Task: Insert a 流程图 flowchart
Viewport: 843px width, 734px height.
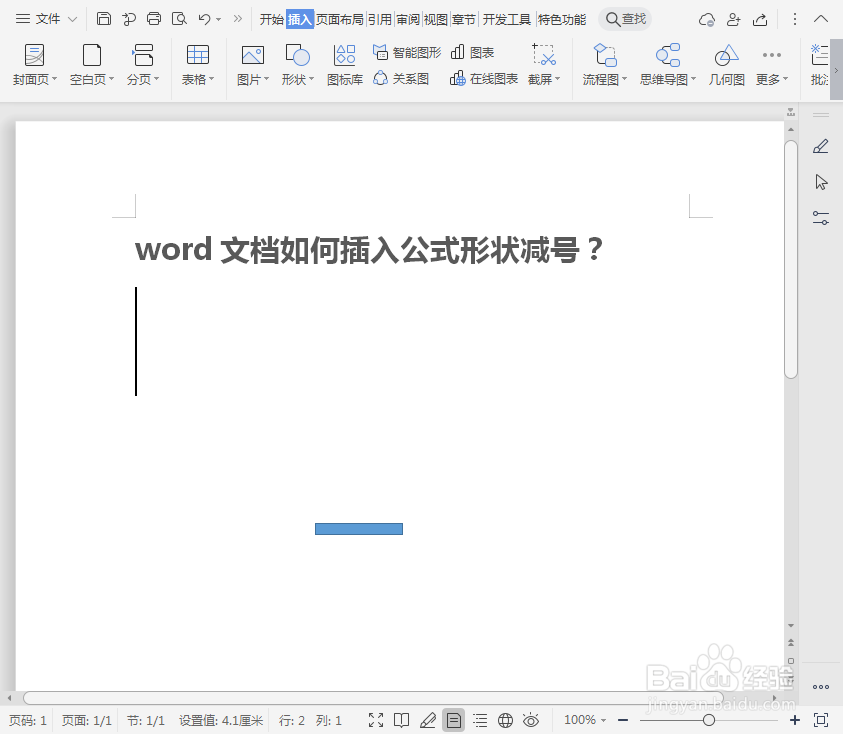Action: click(x=603, y=65)
